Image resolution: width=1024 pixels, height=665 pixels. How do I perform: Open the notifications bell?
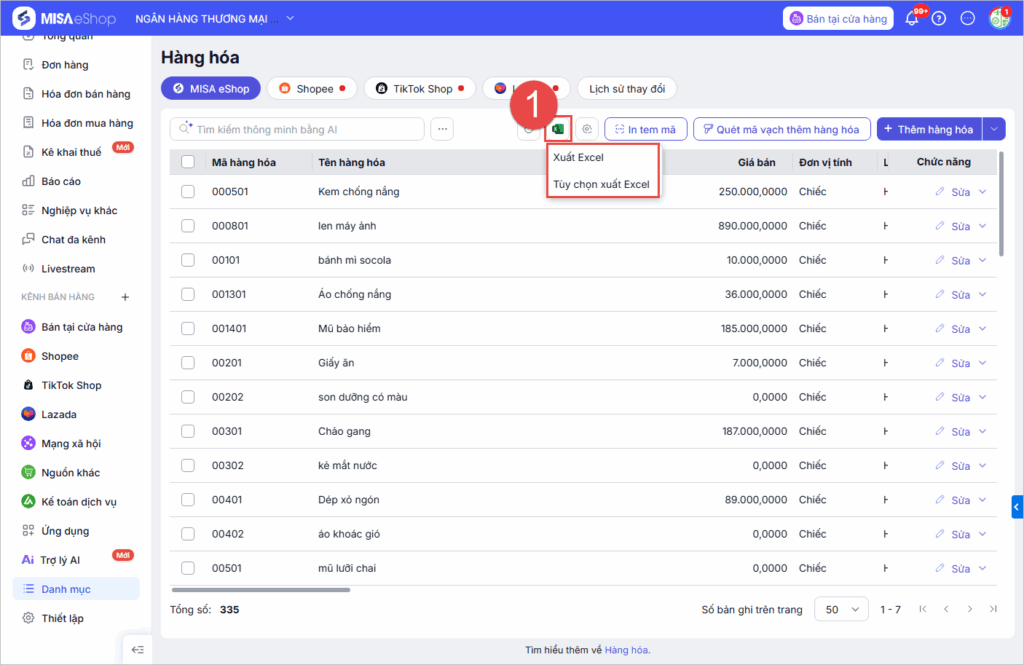tap(912, 19)
